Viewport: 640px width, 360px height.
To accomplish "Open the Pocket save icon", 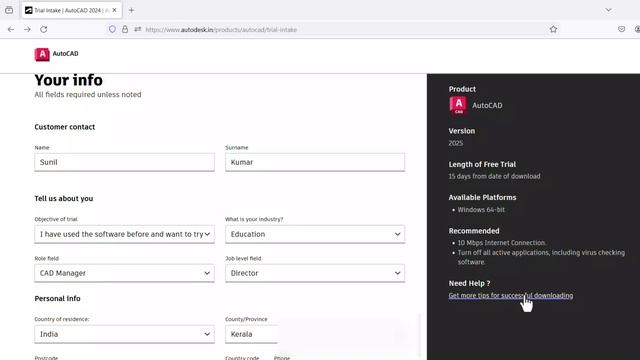I will pyautogui.click(x=621, y=29).
